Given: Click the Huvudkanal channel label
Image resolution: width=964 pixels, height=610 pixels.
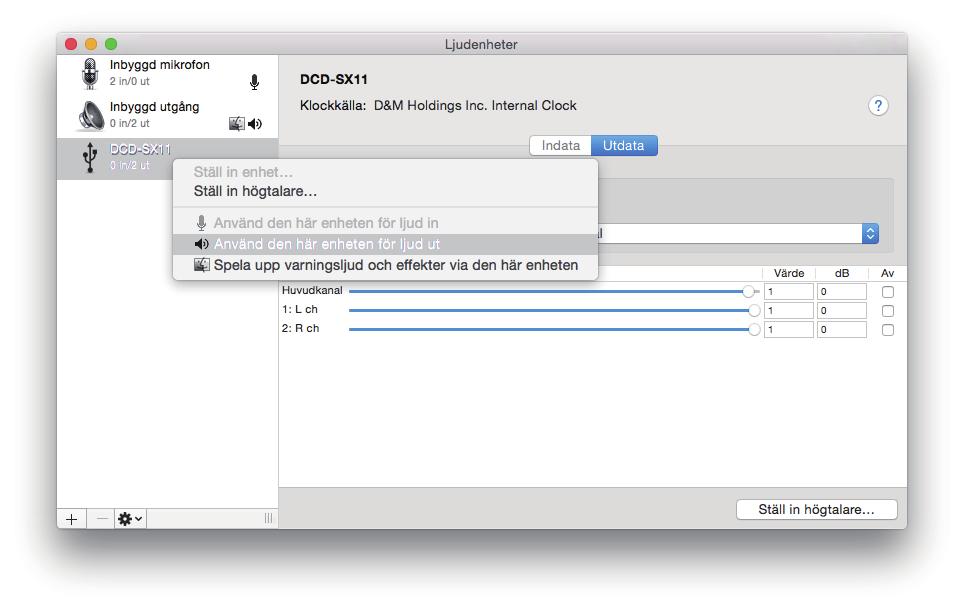Looking at the screenshot, I should coord(312,290).
